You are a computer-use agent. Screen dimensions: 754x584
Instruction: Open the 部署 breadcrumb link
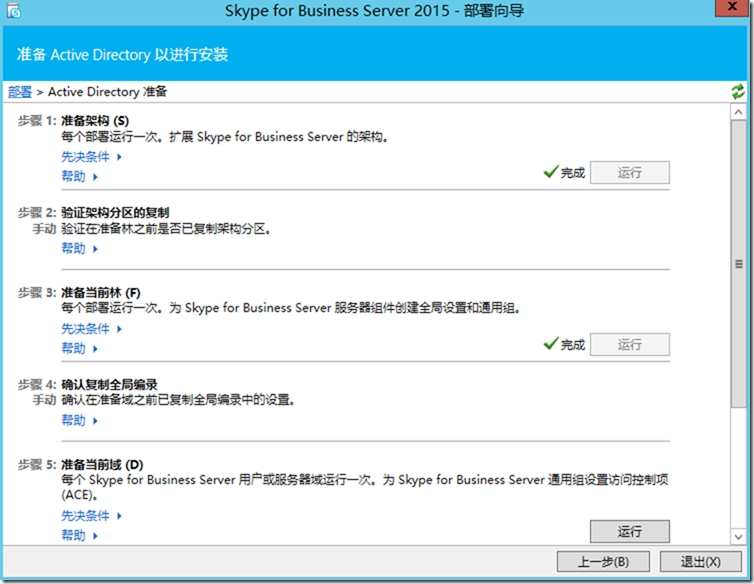pos(20,91)
